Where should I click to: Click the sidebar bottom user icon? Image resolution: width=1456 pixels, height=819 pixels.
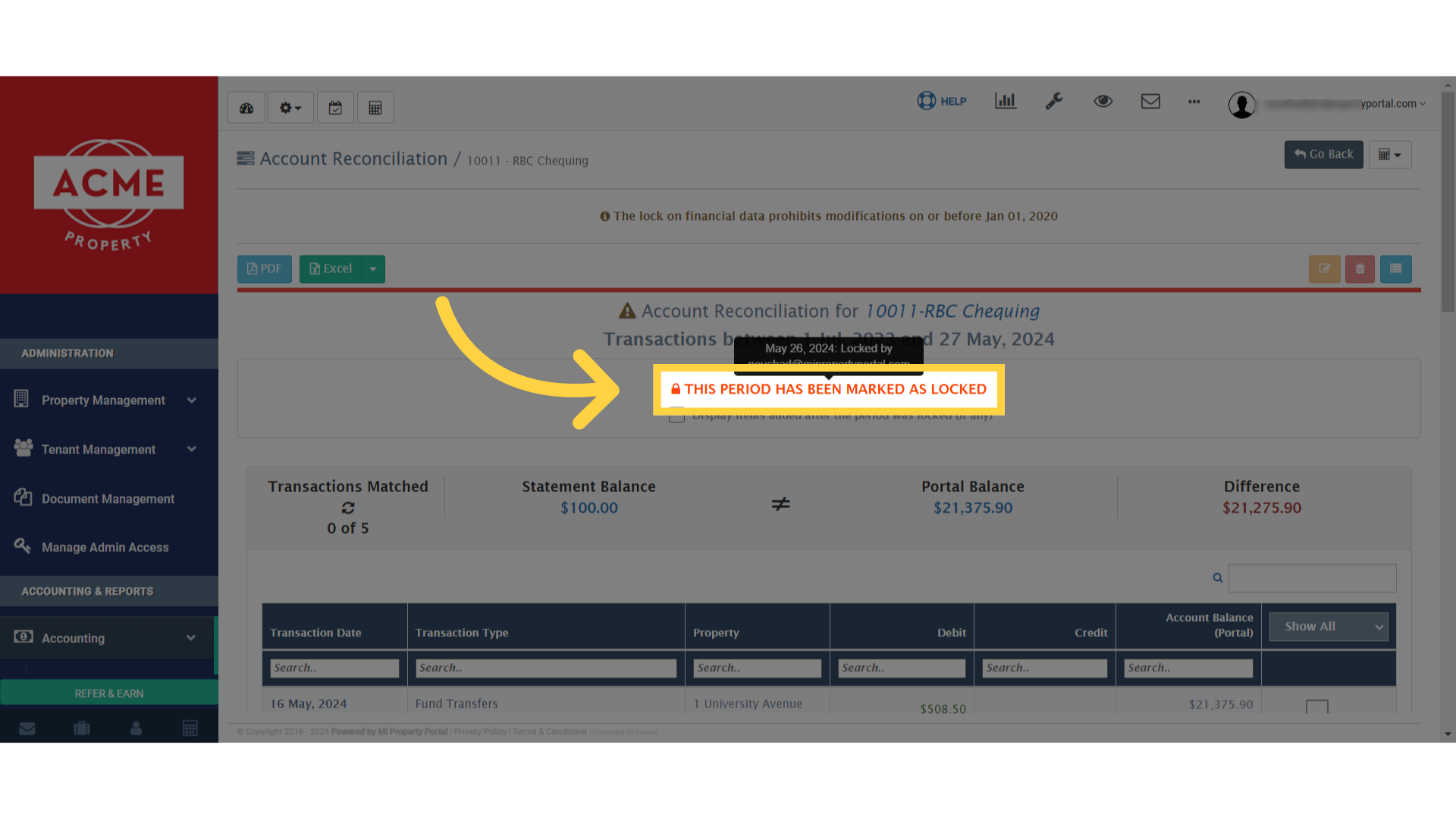point(136,729)
